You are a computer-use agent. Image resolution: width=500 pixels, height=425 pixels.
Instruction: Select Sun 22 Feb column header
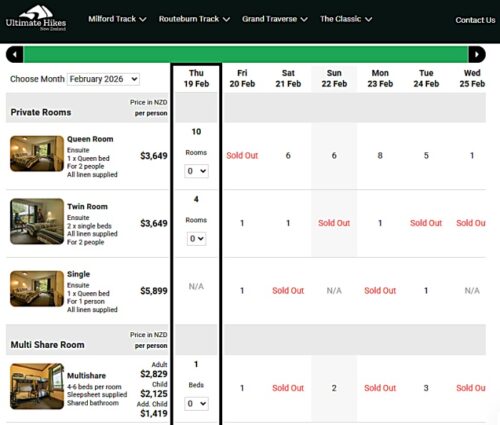pyautogui.click(x=334, y=78)
